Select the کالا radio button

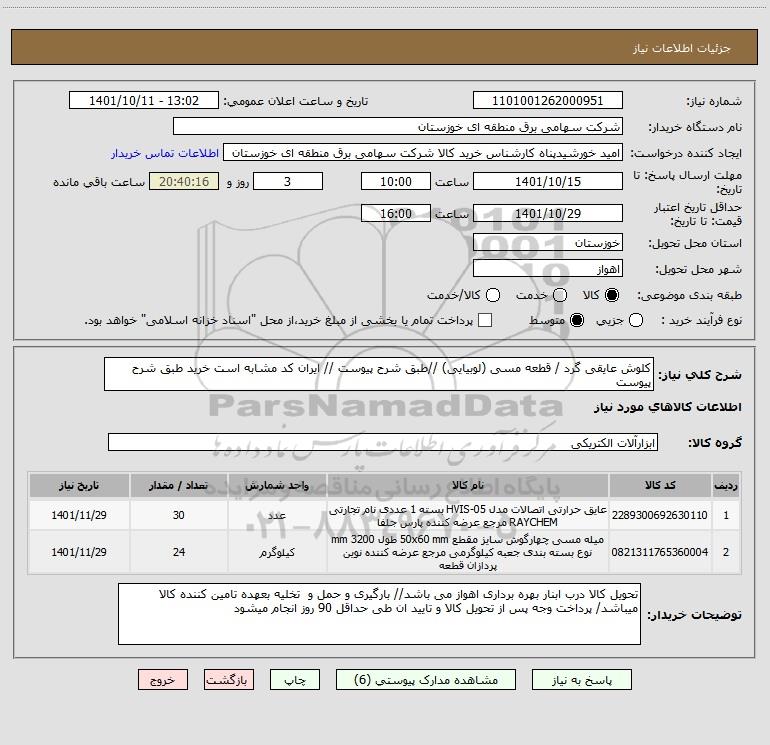click(x=612, y=295)
